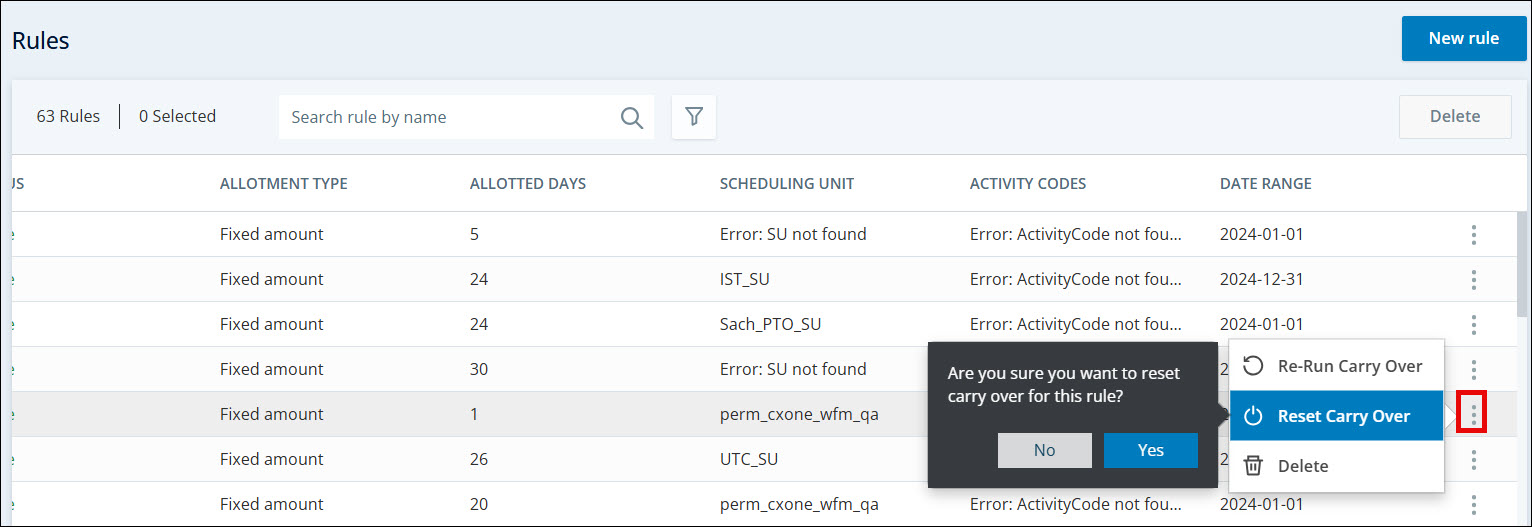Open three-dot menu for 20 allotted days row
1532x527 pixels.
1473,505
